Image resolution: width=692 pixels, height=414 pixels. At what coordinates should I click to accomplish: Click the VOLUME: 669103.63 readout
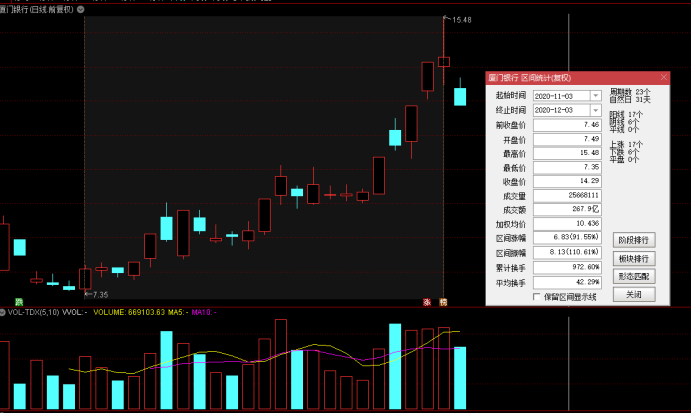129,312
